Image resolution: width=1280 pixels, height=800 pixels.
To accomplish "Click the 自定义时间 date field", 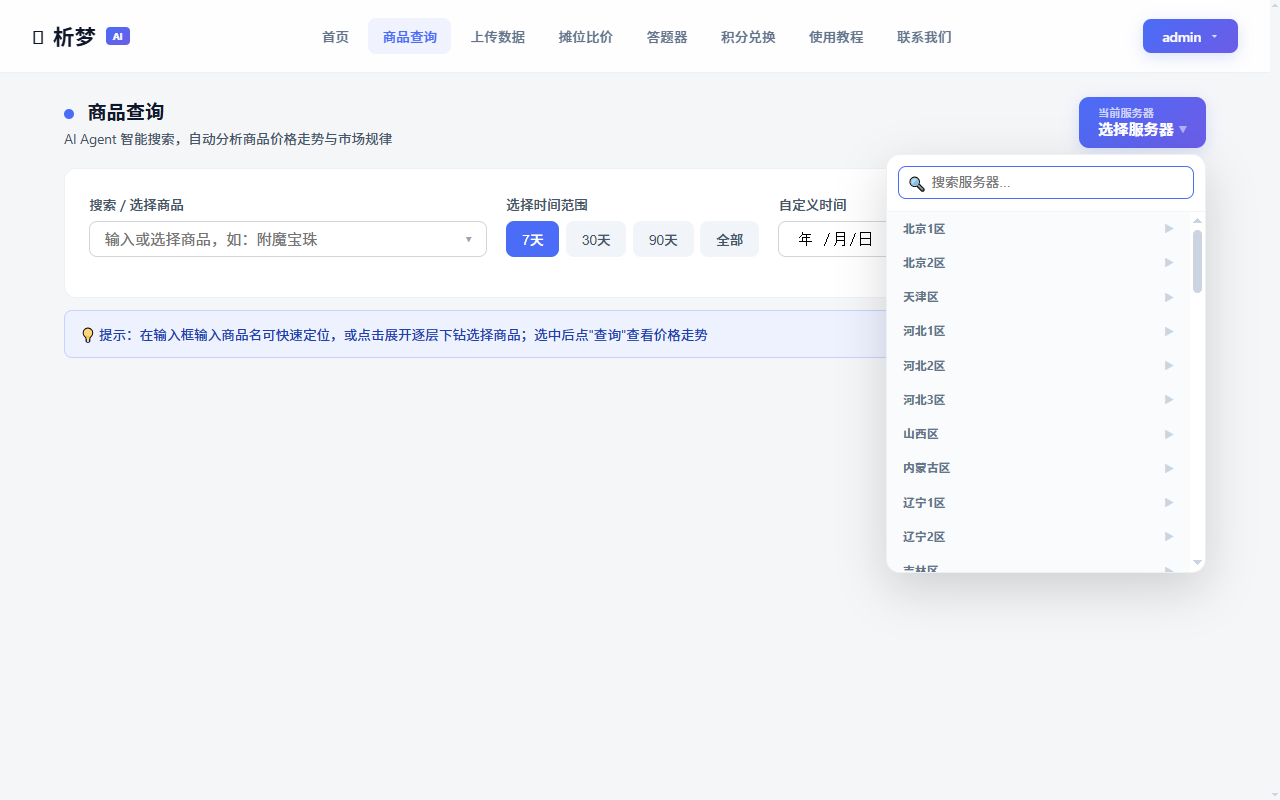I will tap(833, 239).
